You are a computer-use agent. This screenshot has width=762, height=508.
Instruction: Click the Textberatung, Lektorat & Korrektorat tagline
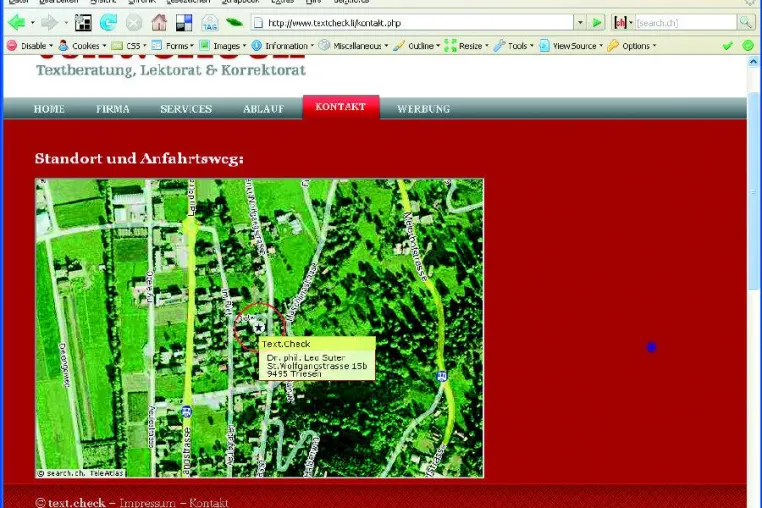pyautogui.click(x=171, y=70)
